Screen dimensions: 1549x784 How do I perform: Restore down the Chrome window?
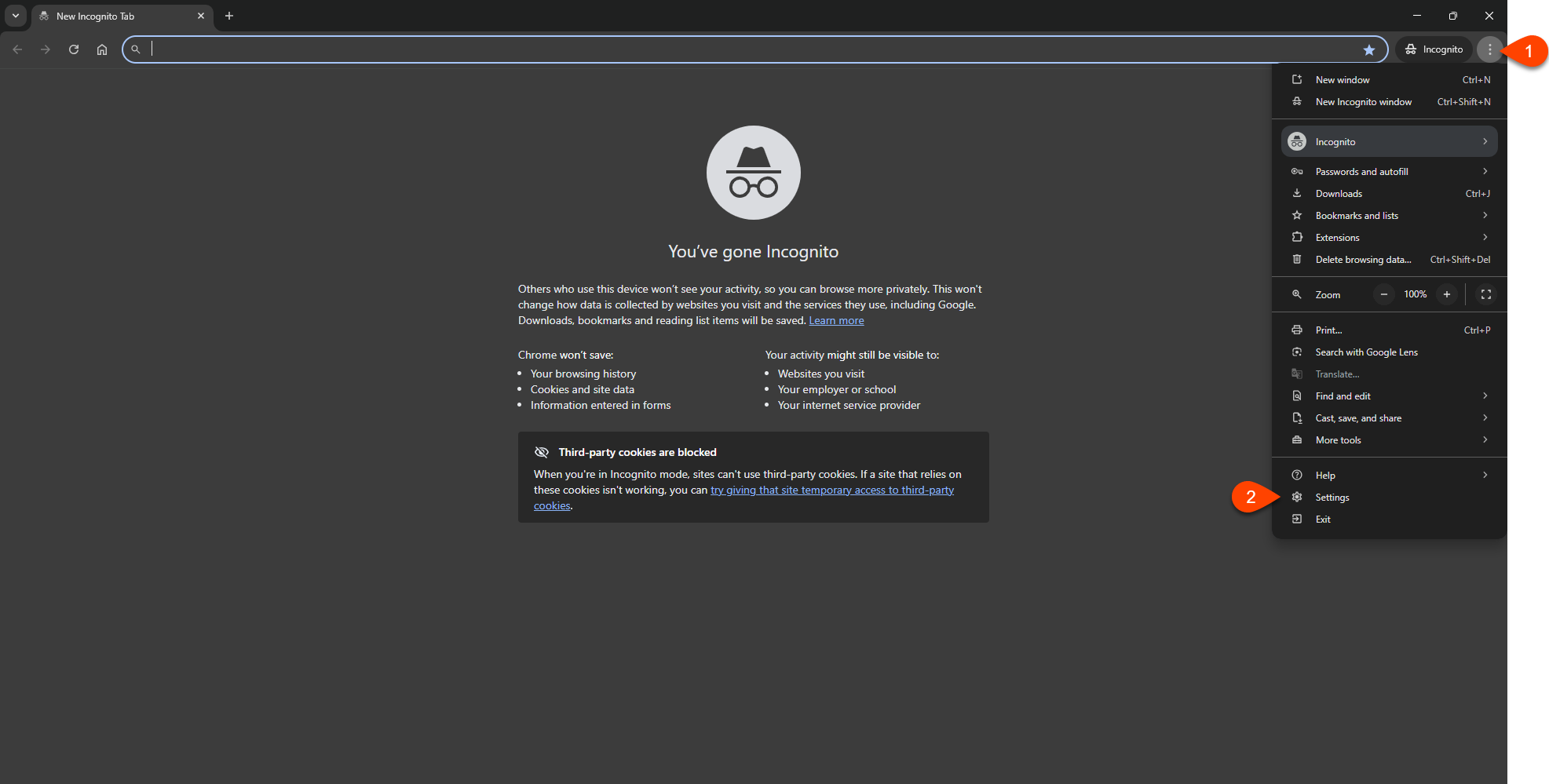(x=1453, y=16)
